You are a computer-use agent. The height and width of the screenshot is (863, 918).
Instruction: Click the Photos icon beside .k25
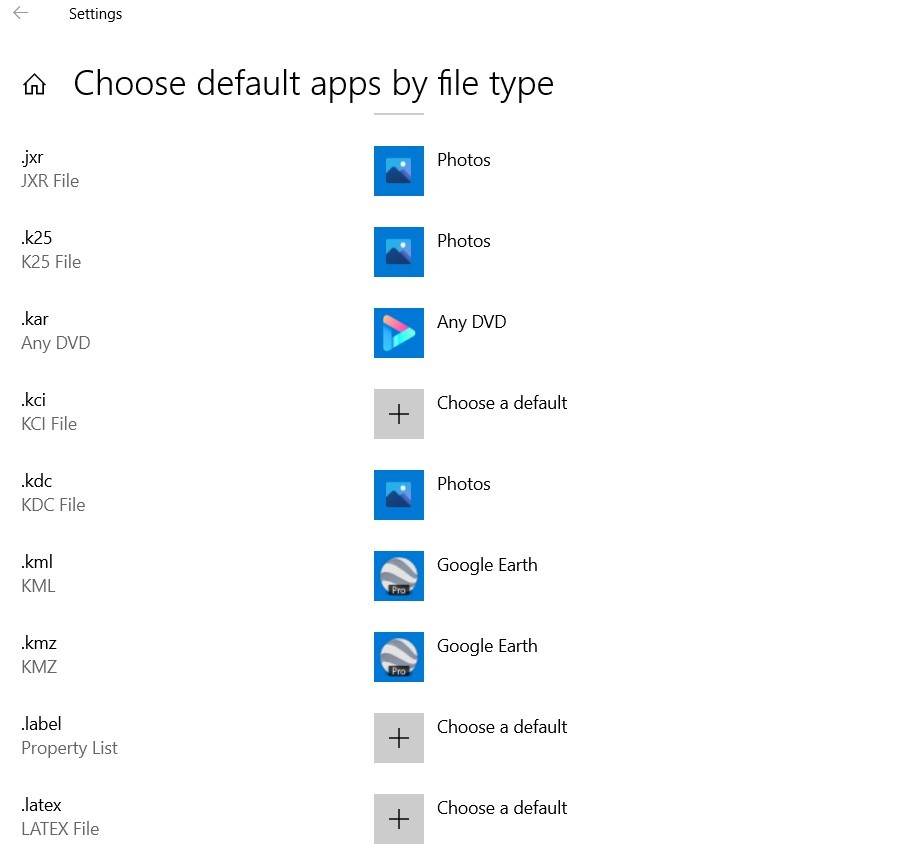[398, 251]
